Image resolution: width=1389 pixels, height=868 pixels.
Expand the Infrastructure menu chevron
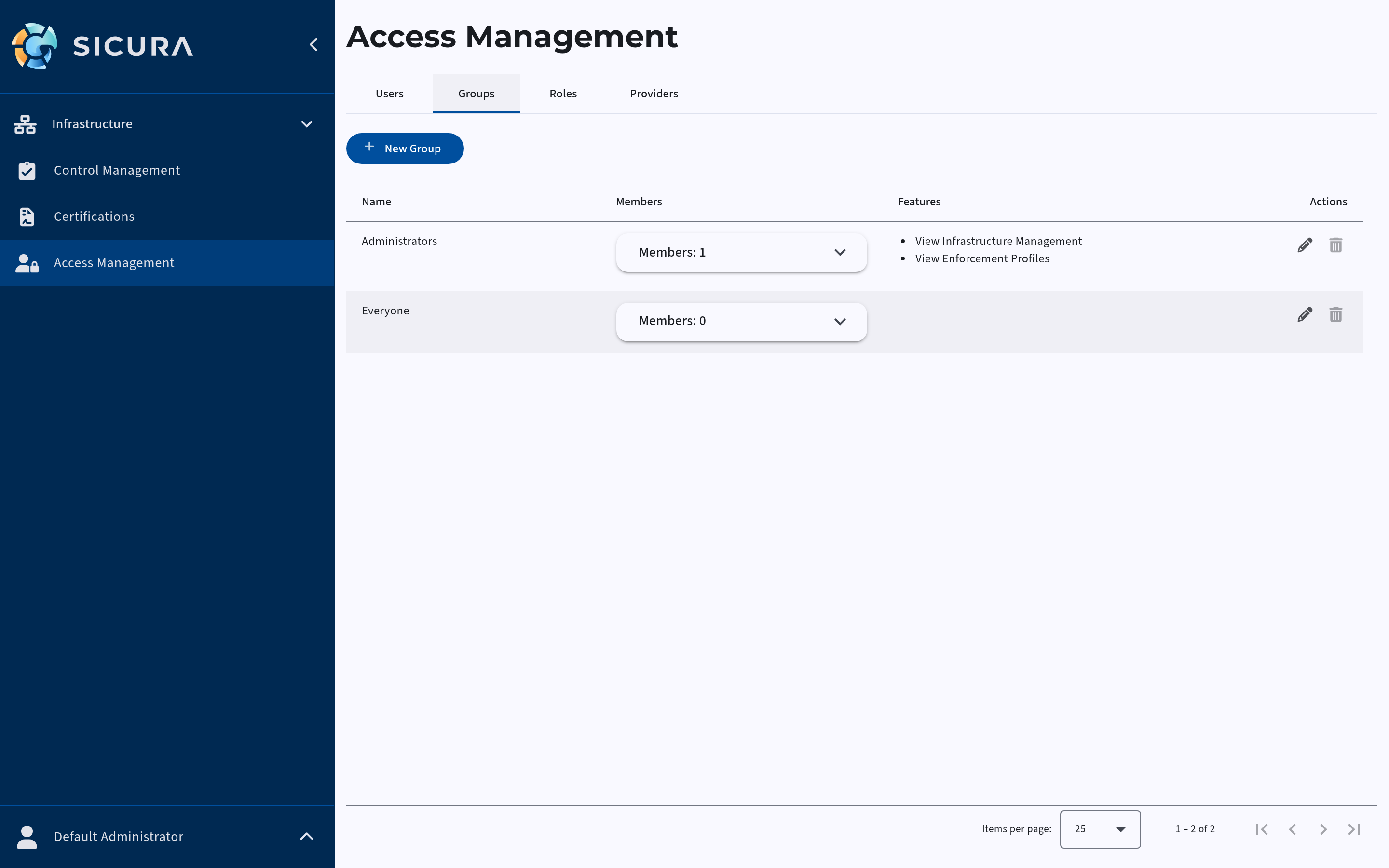tap(307, 124)
